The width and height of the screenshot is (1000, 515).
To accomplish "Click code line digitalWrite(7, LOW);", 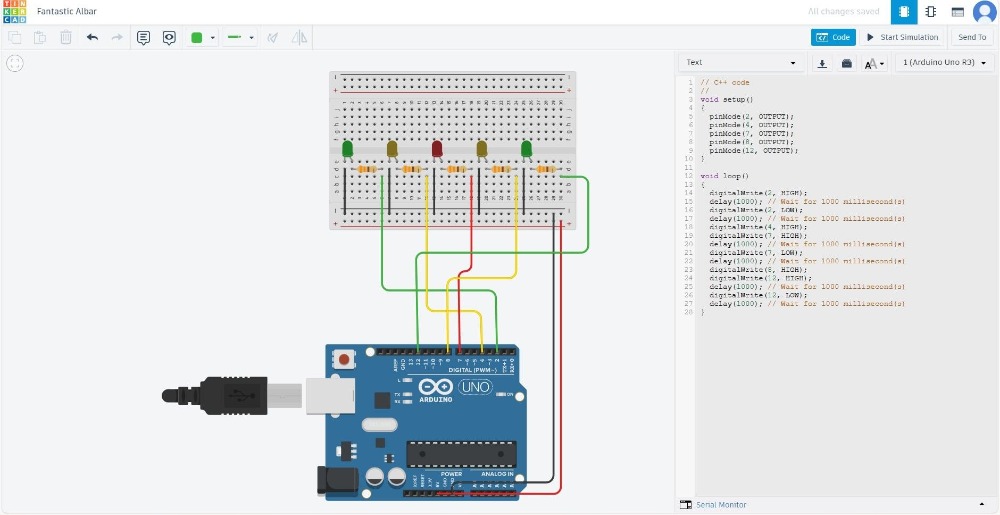I will click(756, 252).
